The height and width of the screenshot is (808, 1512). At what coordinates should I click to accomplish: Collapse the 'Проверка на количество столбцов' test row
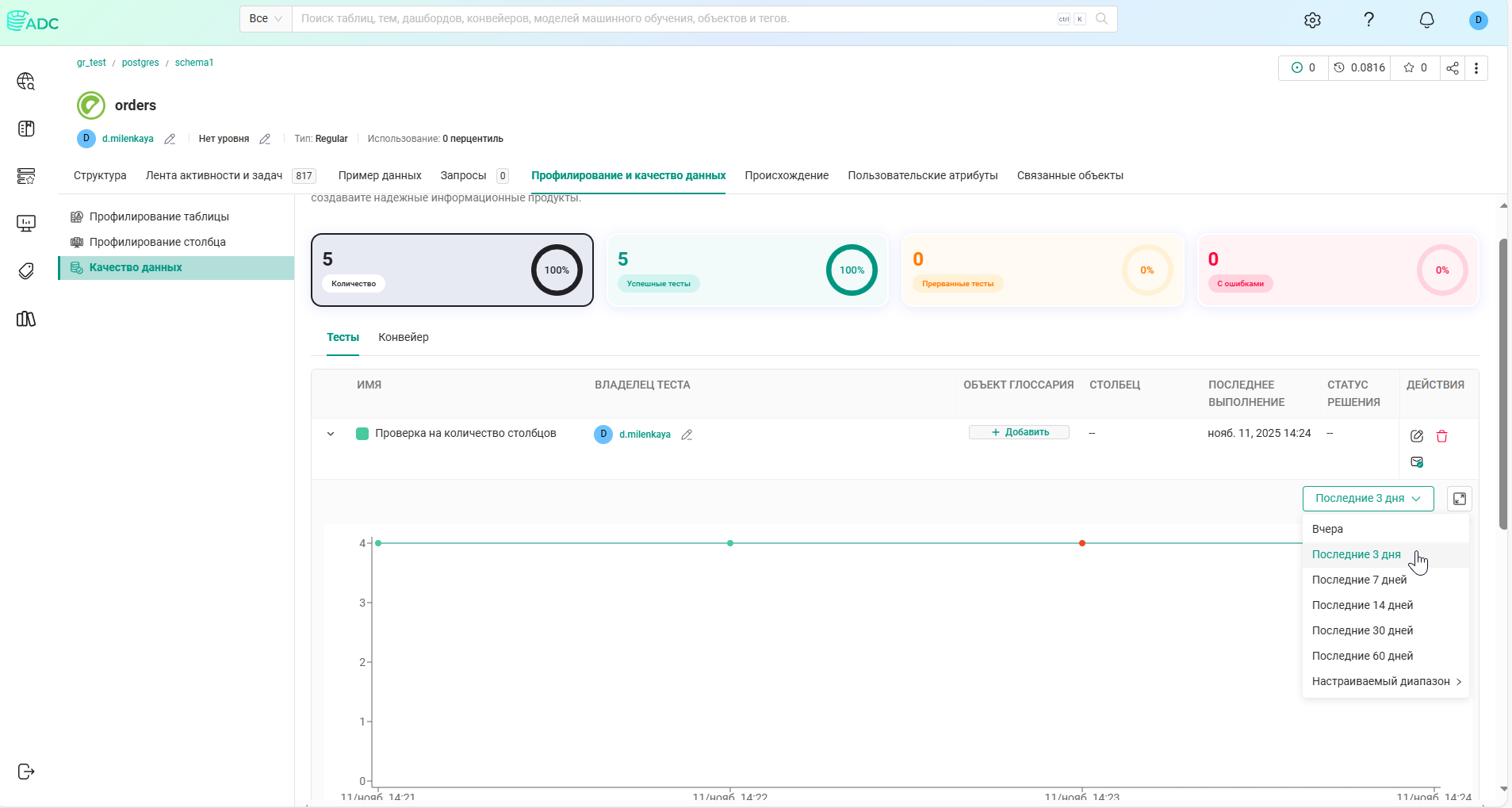[330, 433]
